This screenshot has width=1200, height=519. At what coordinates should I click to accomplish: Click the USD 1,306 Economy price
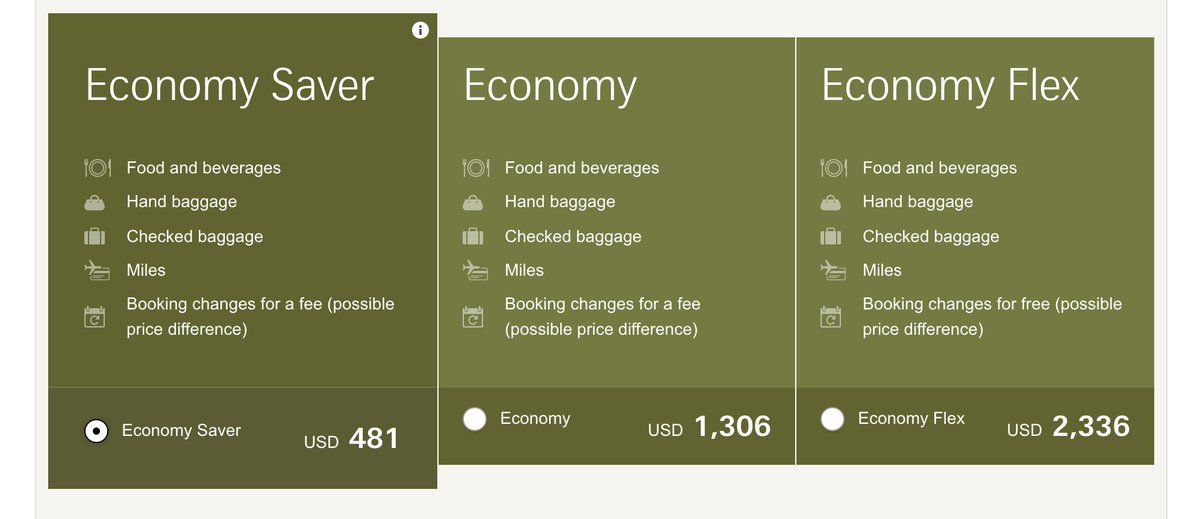coord(709,427)
